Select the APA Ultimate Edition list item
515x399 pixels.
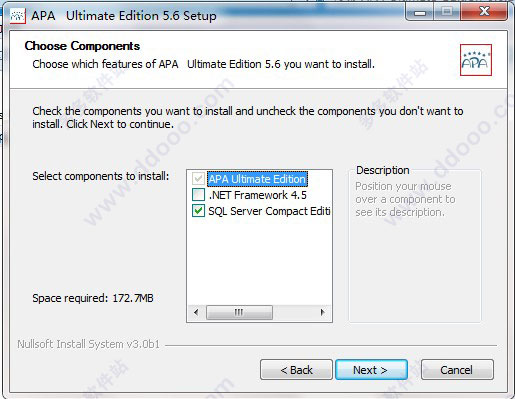point(257,179)
